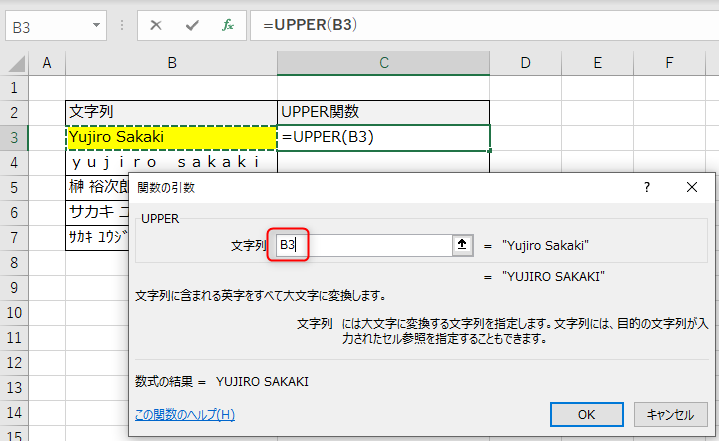719x441 pixels.
Task: Click the UPPER関数 header cell
Action: 384,111
